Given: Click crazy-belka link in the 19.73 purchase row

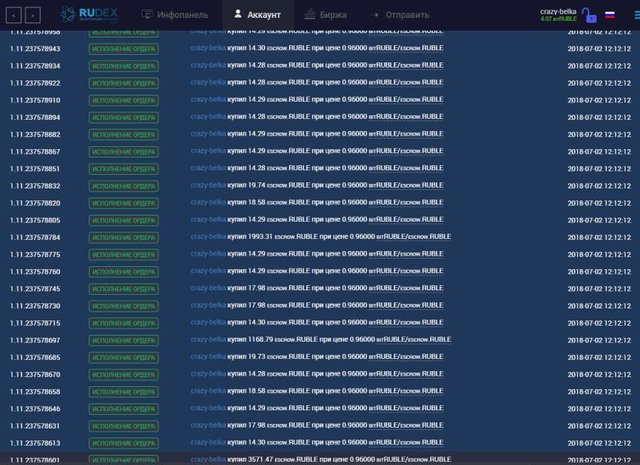Looking at the screenshot, I should pos(208,357).
